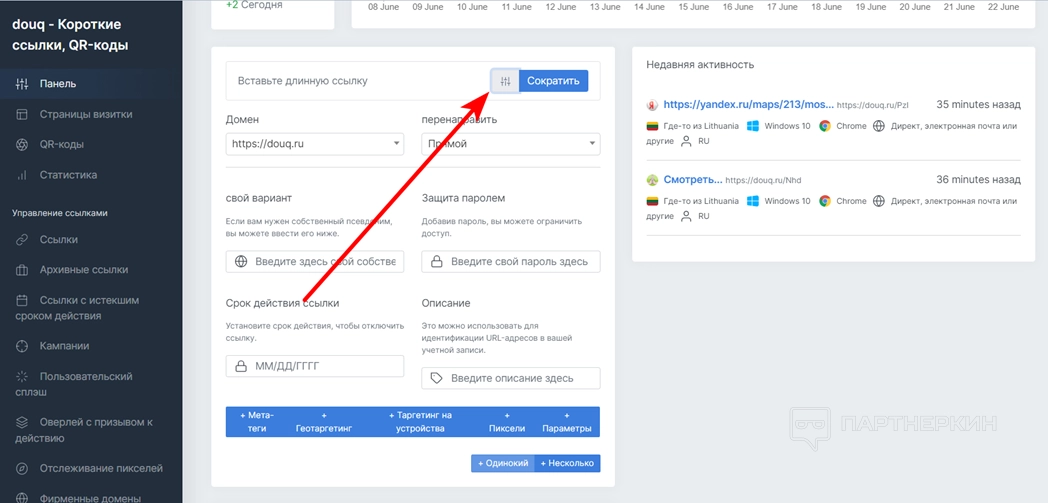Focus the custom alias input field
The width and height of the screenshot is (1048, 503).
click(315, 262)
